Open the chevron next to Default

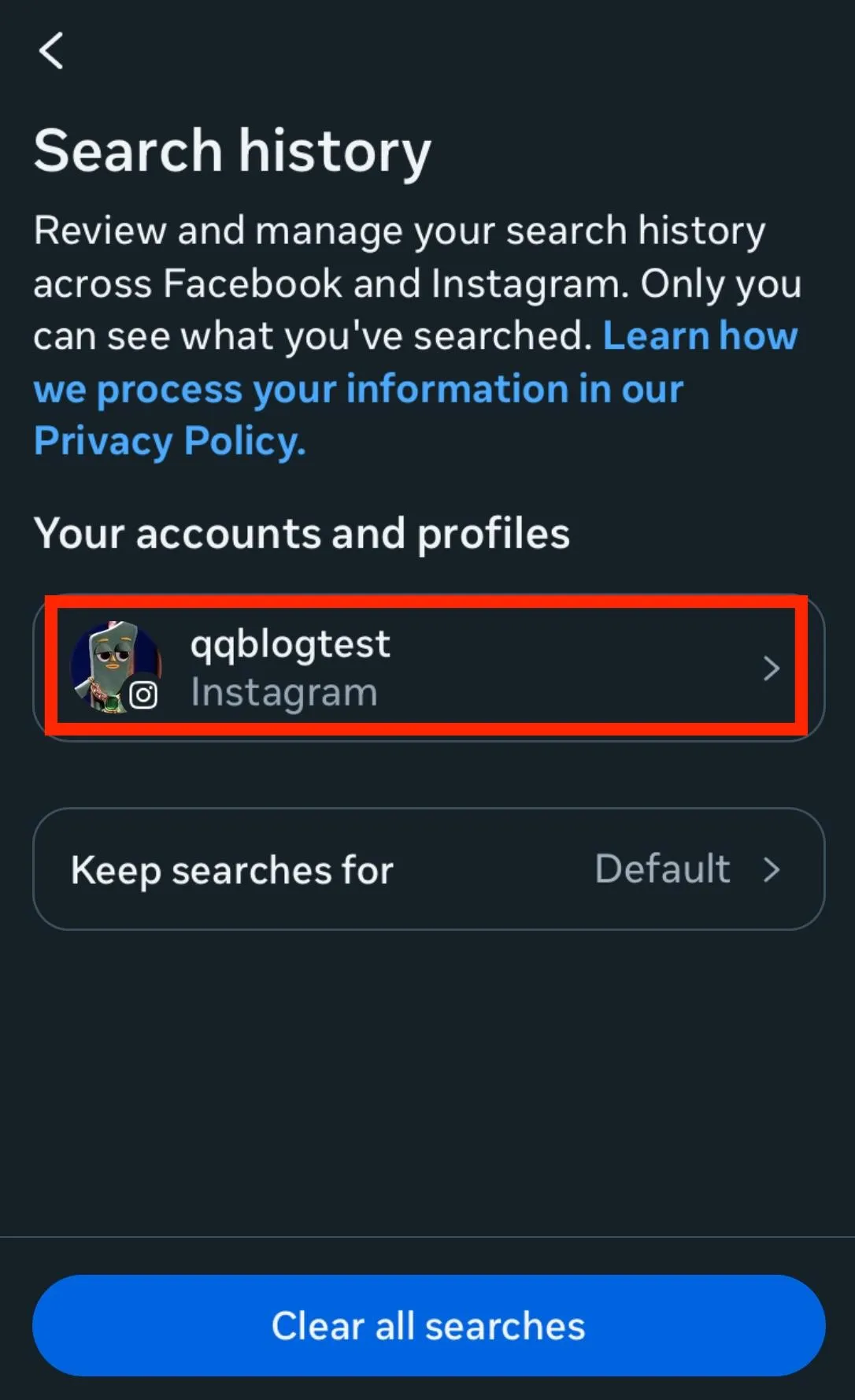(x=772, y=869)
